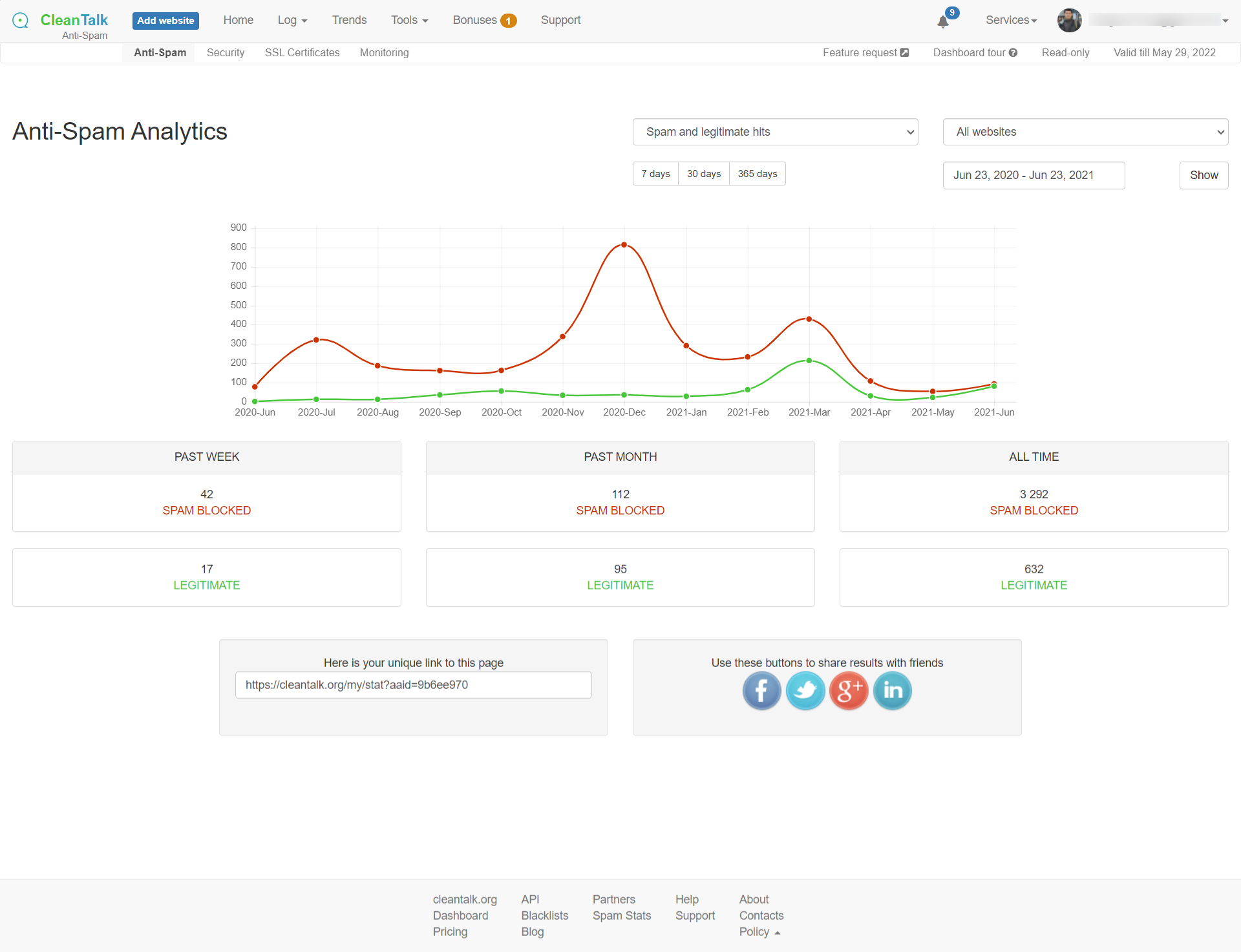
Task: Open the Tools menu item
Action: point(409,20)
